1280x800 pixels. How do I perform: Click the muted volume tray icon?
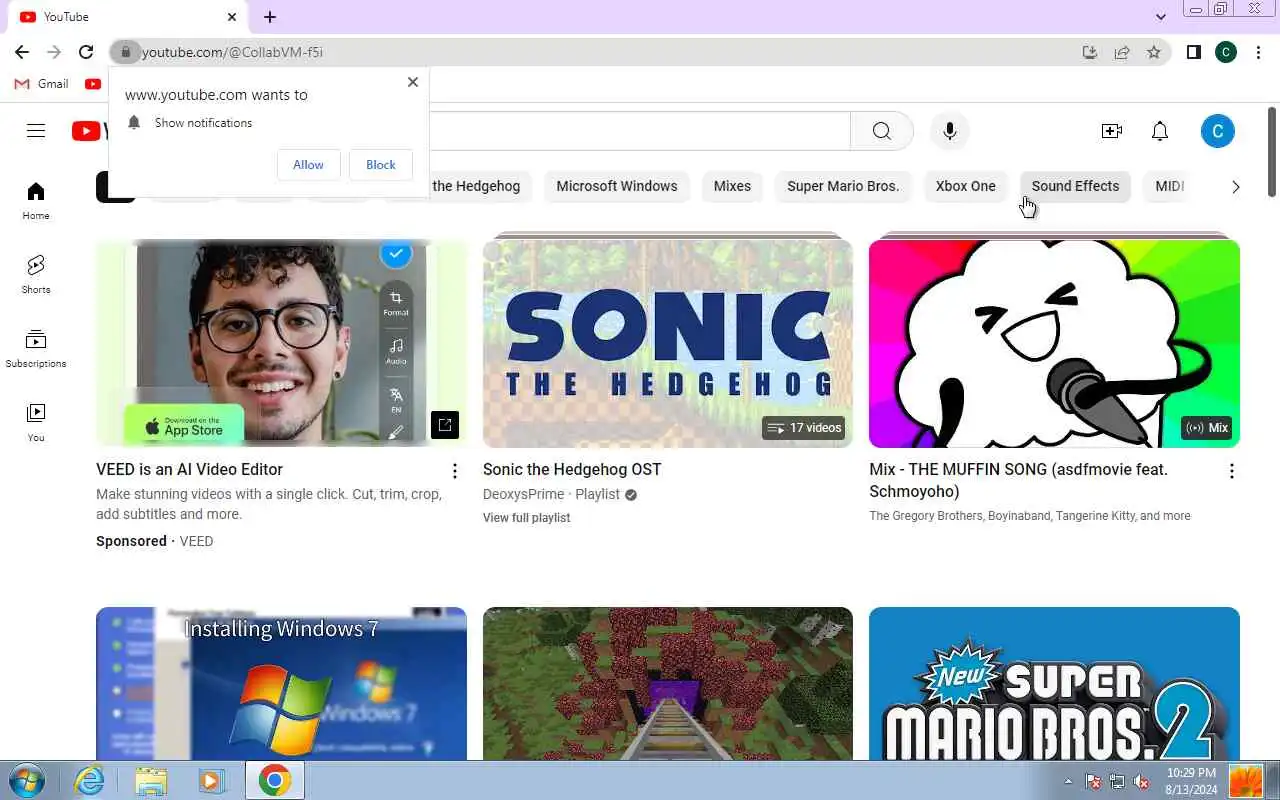[x=1143, y=781]
